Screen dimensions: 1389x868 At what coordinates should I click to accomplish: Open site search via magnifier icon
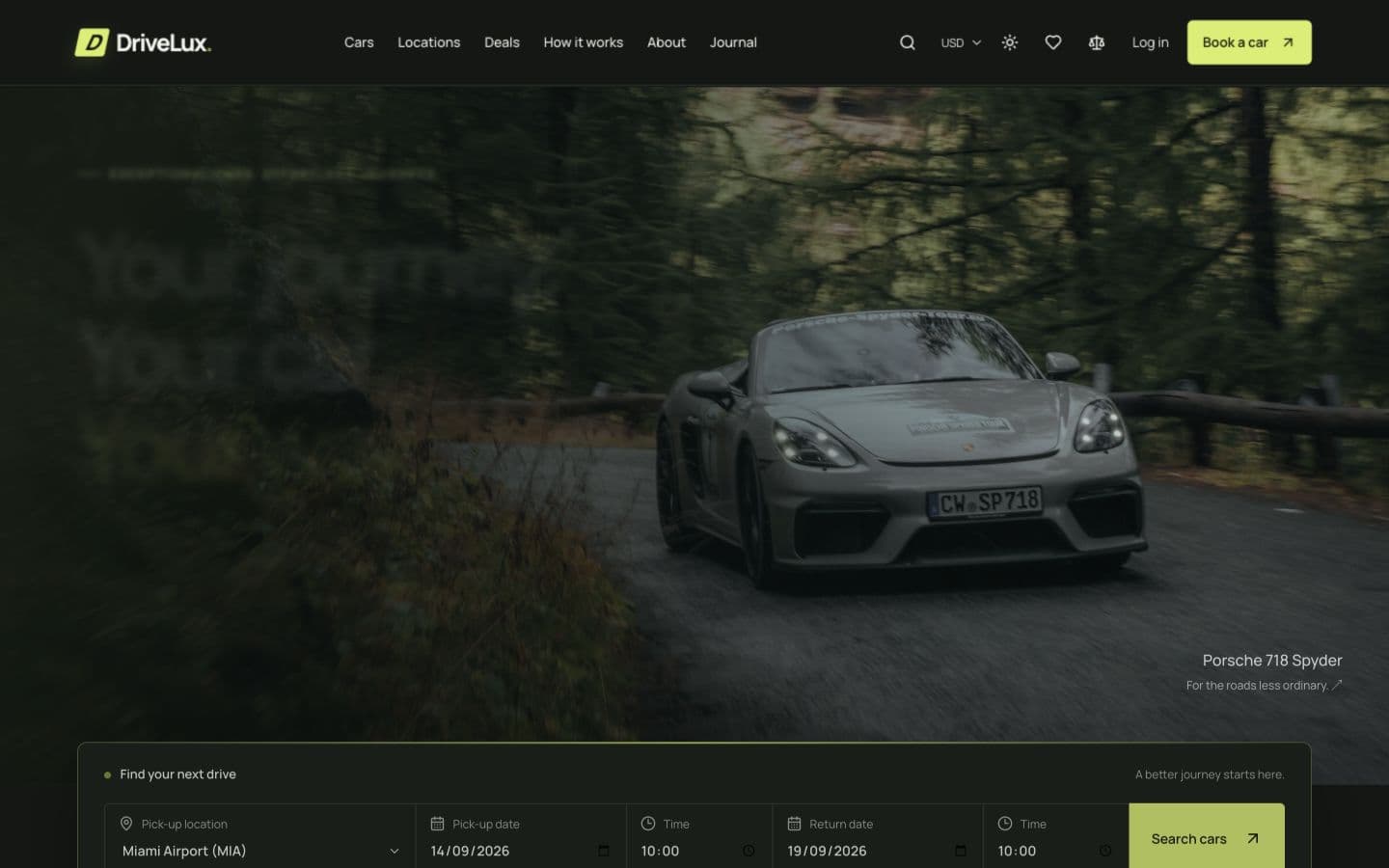coord(907,42)
